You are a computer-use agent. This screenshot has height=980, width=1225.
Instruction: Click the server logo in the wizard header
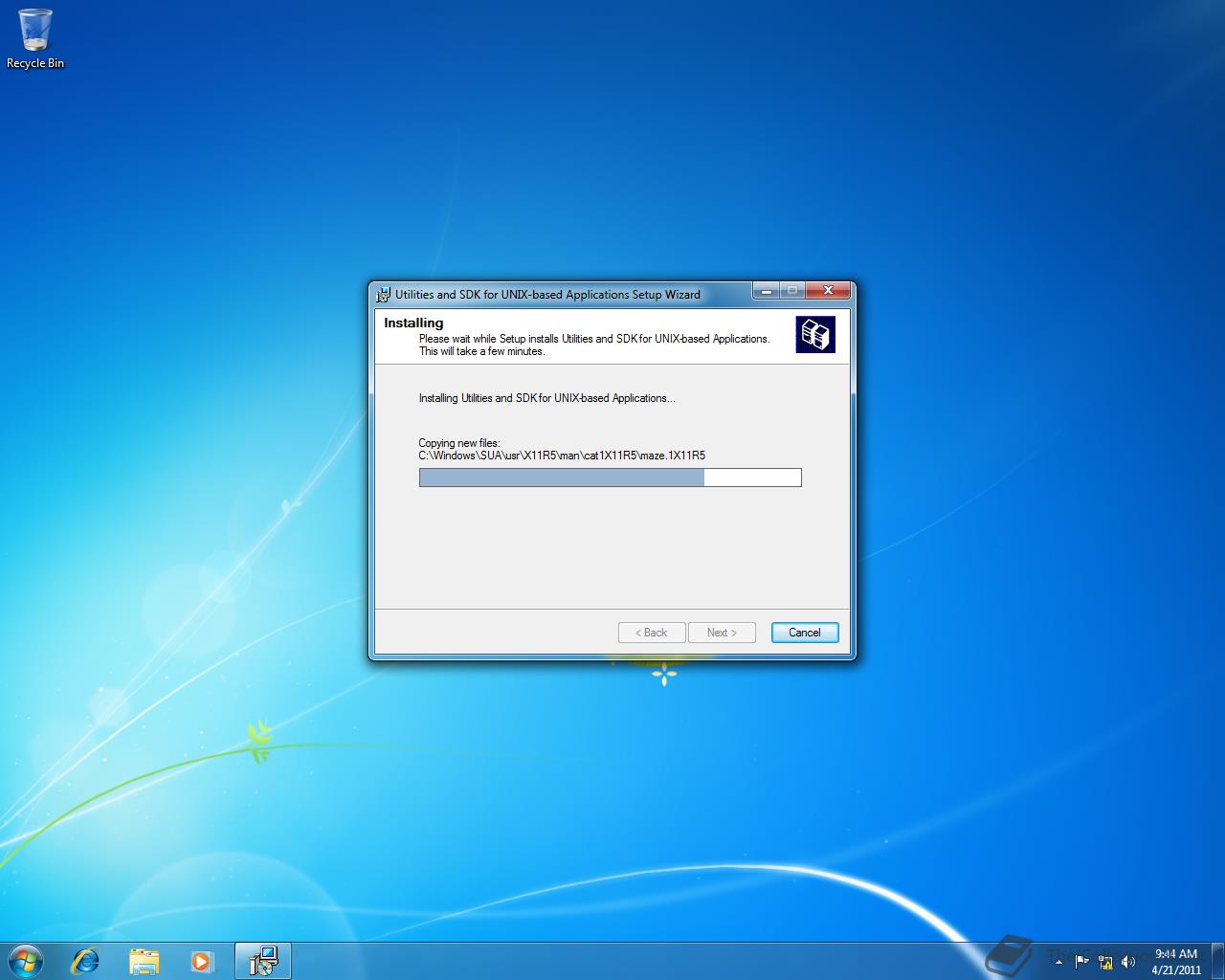pos(815,334)
